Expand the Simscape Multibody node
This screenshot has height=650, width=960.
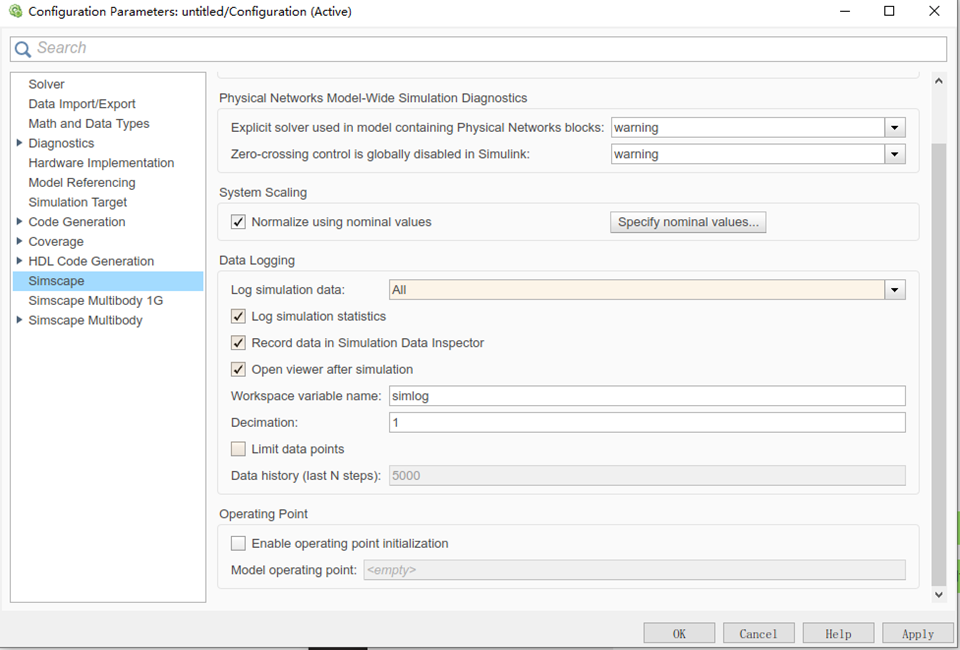pyautogui.click(x=19, y=319)
